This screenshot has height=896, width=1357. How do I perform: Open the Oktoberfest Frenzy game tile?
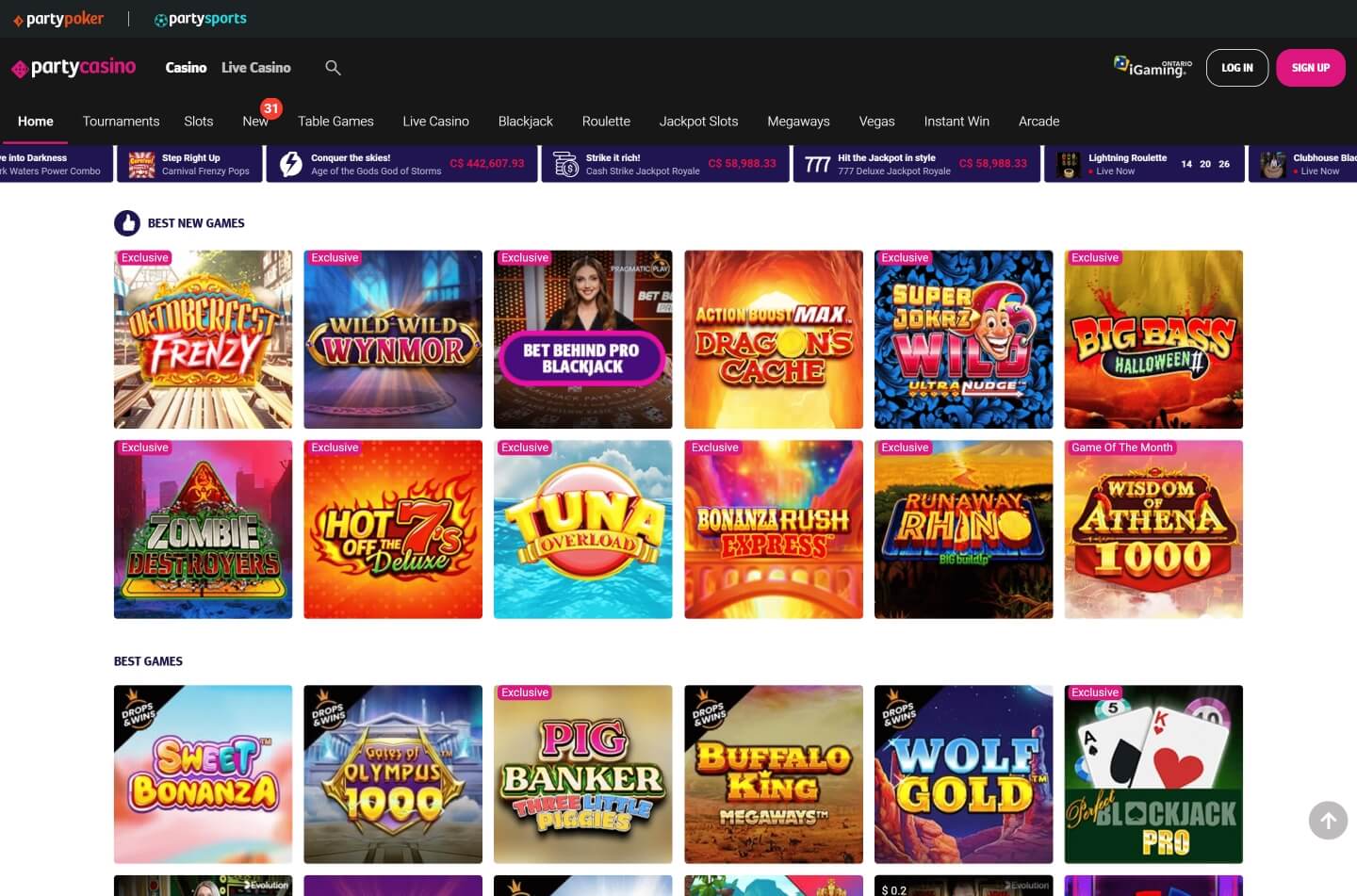203,339
